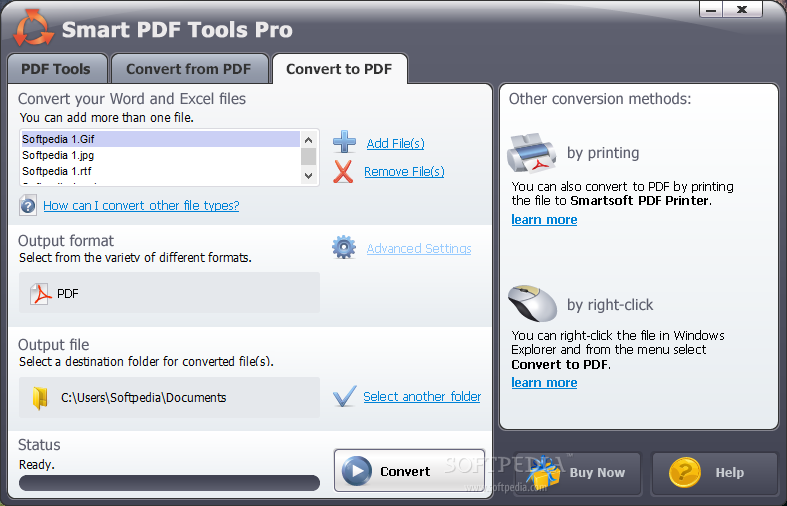Click the printer icon for by printing

(532, 153)
